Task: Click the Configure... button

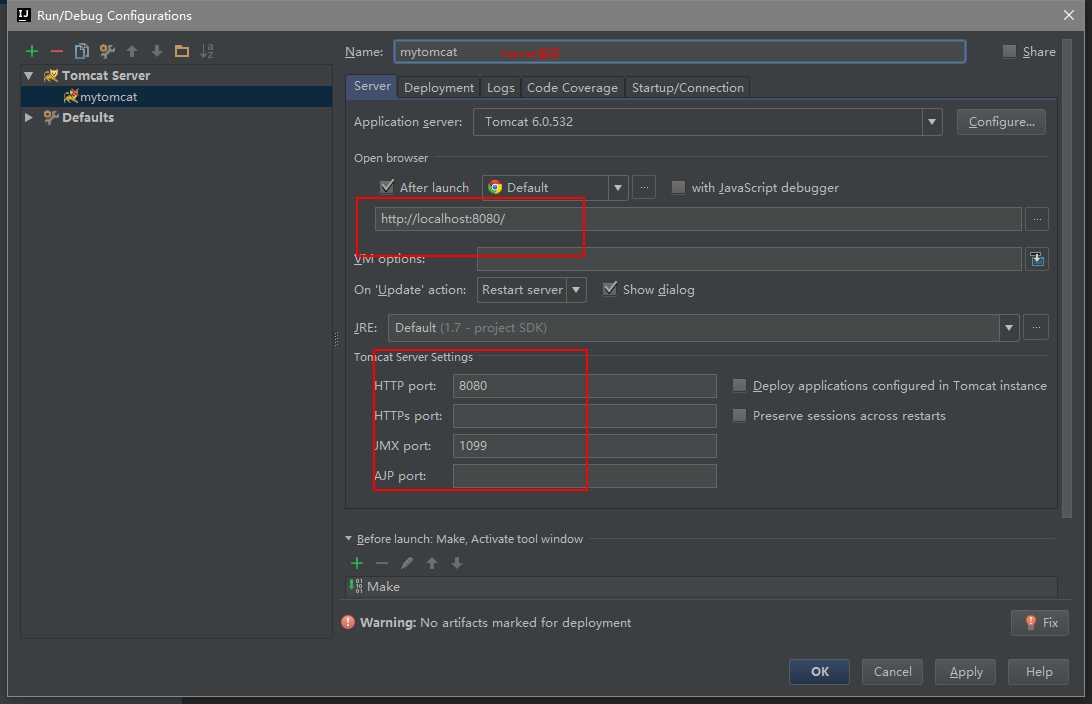Action: (x=1001, y=122)
